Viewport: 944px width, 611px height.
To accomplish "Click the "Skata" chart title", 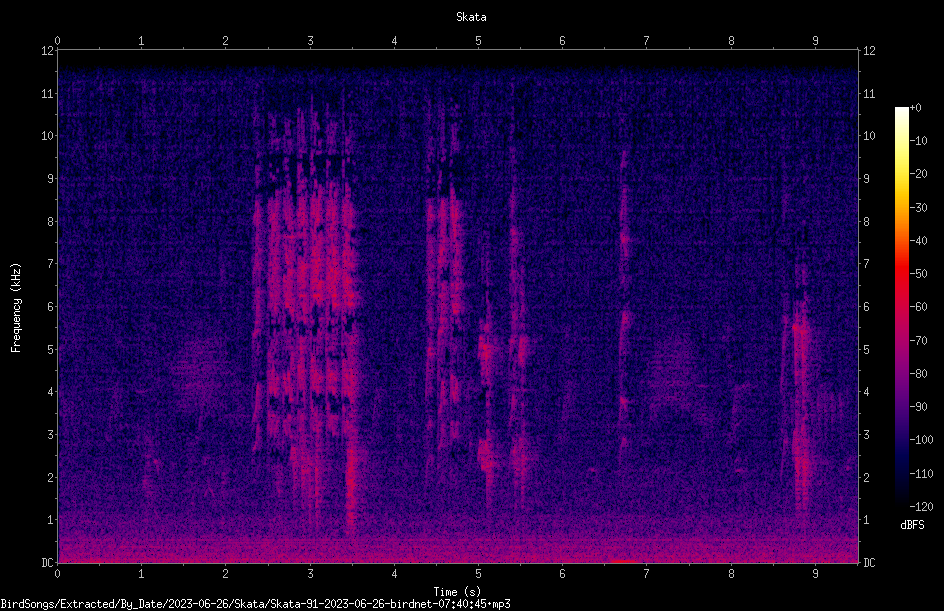I will (x=471, y=17).
